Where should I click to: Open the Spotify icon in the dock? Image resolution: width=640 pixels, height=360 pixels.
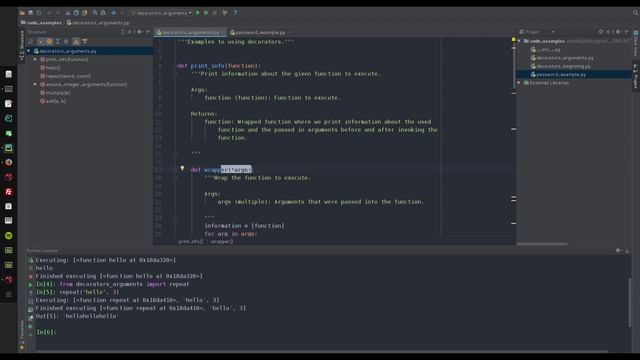(x=9, y=236)
